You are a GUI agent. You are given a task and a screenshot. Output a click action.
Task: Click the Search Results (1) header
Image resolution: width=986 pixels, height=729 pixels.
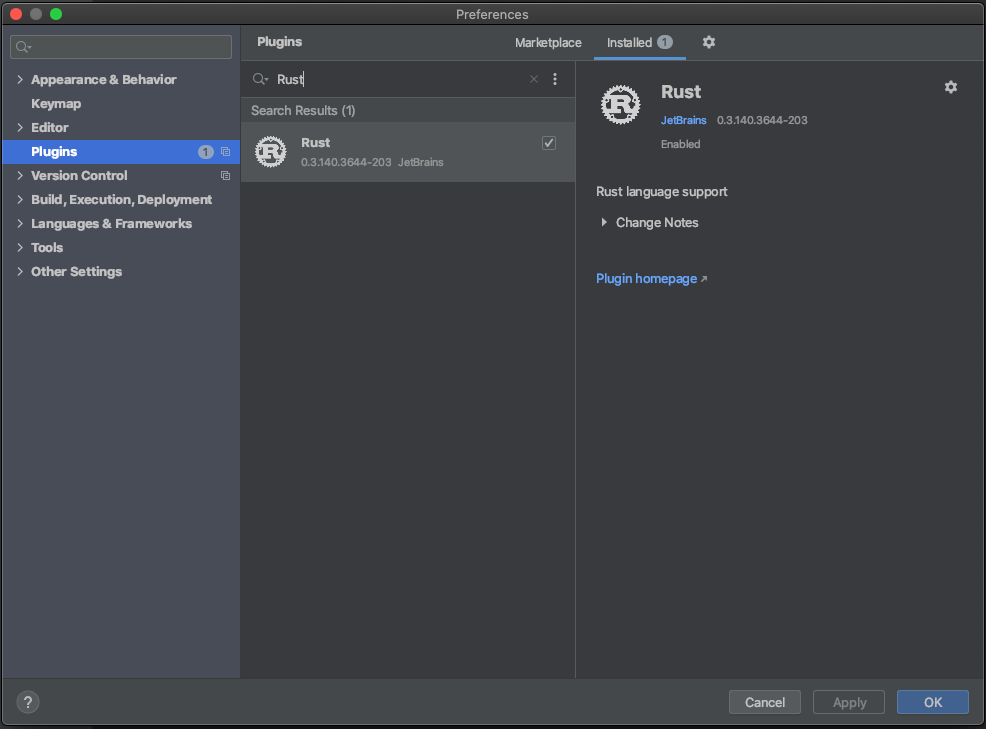click(x=303, y=111)
